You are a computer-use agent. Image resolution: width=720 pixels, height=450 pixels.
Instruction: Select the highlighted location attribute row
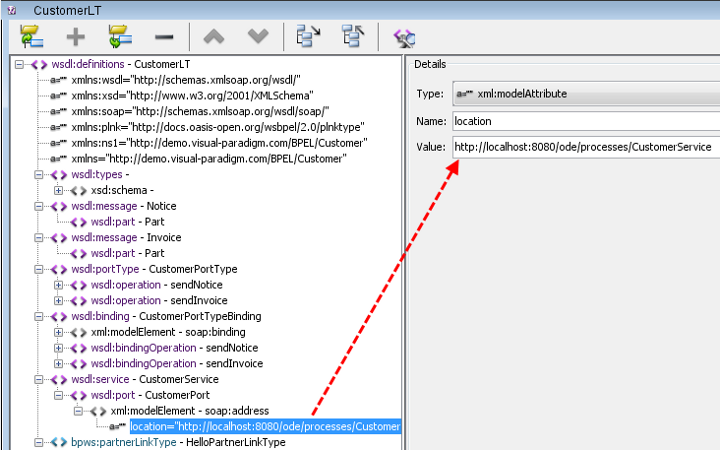coord(265,427)
